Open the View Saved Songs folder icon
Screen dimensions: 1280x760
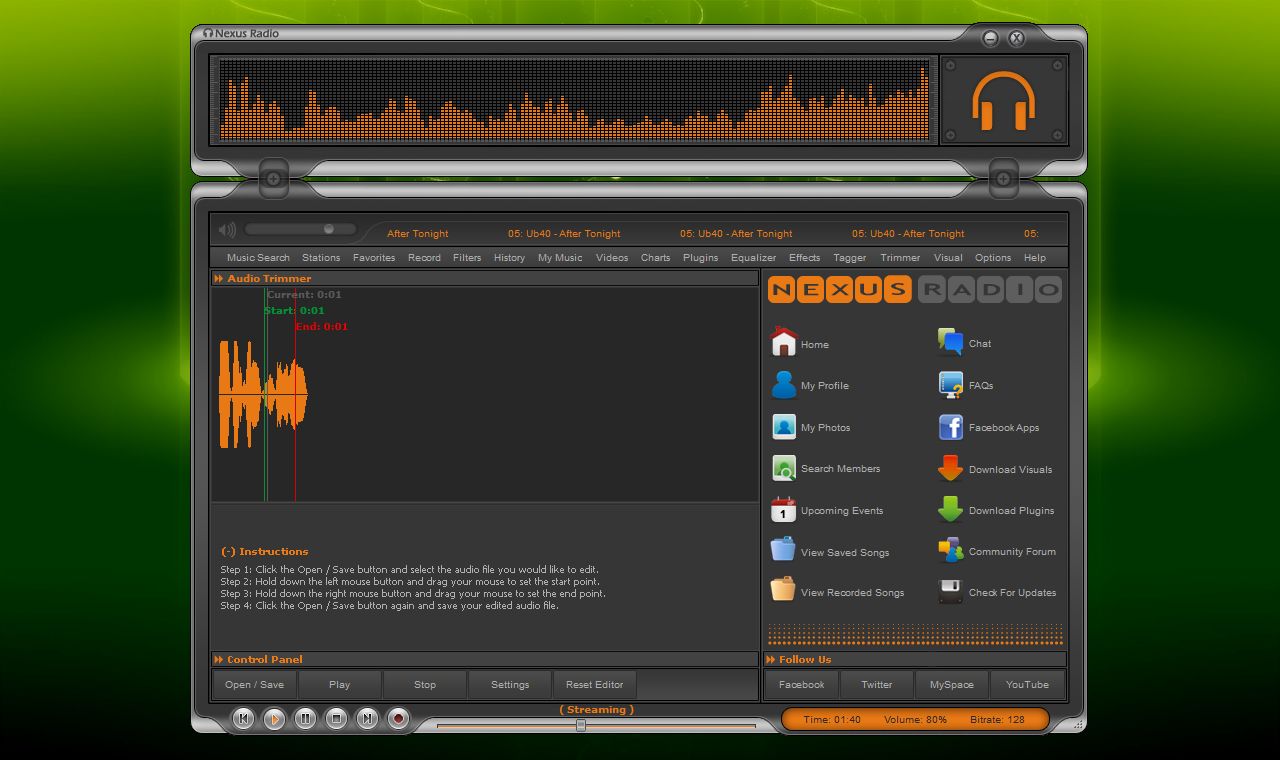tap(784, 550)
